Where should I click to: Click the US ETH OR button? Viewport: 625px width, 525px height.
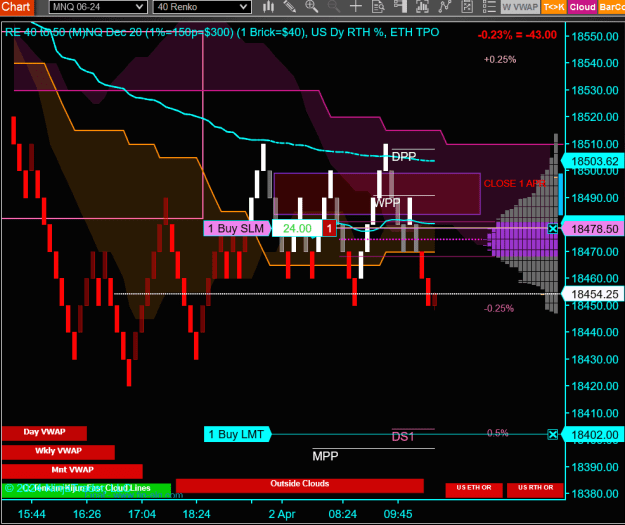[x=474, y=490]
